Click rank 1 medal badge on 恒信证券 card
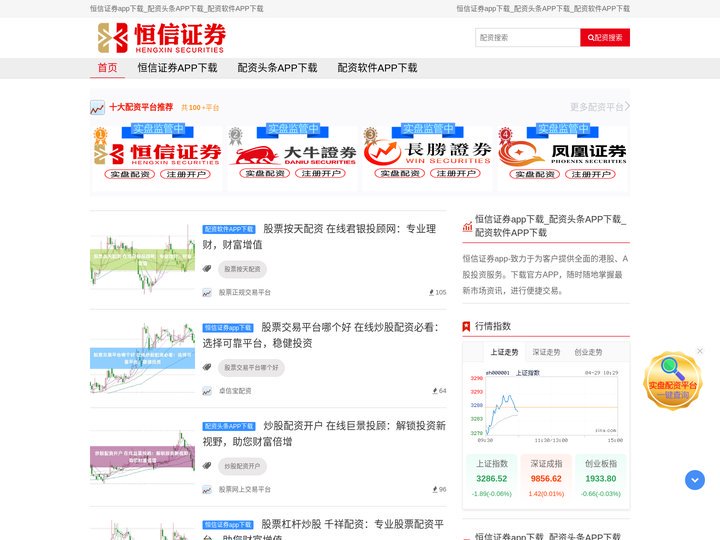This screenshot has height=540, width=720. point(100,136)
